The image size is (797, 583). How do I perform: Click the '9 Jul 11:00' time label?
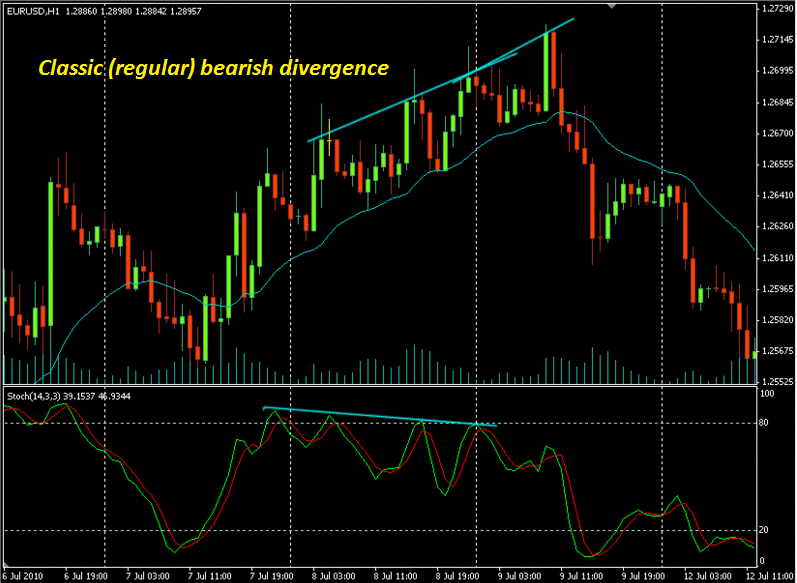pyautogui.click(x=582, y=577)
